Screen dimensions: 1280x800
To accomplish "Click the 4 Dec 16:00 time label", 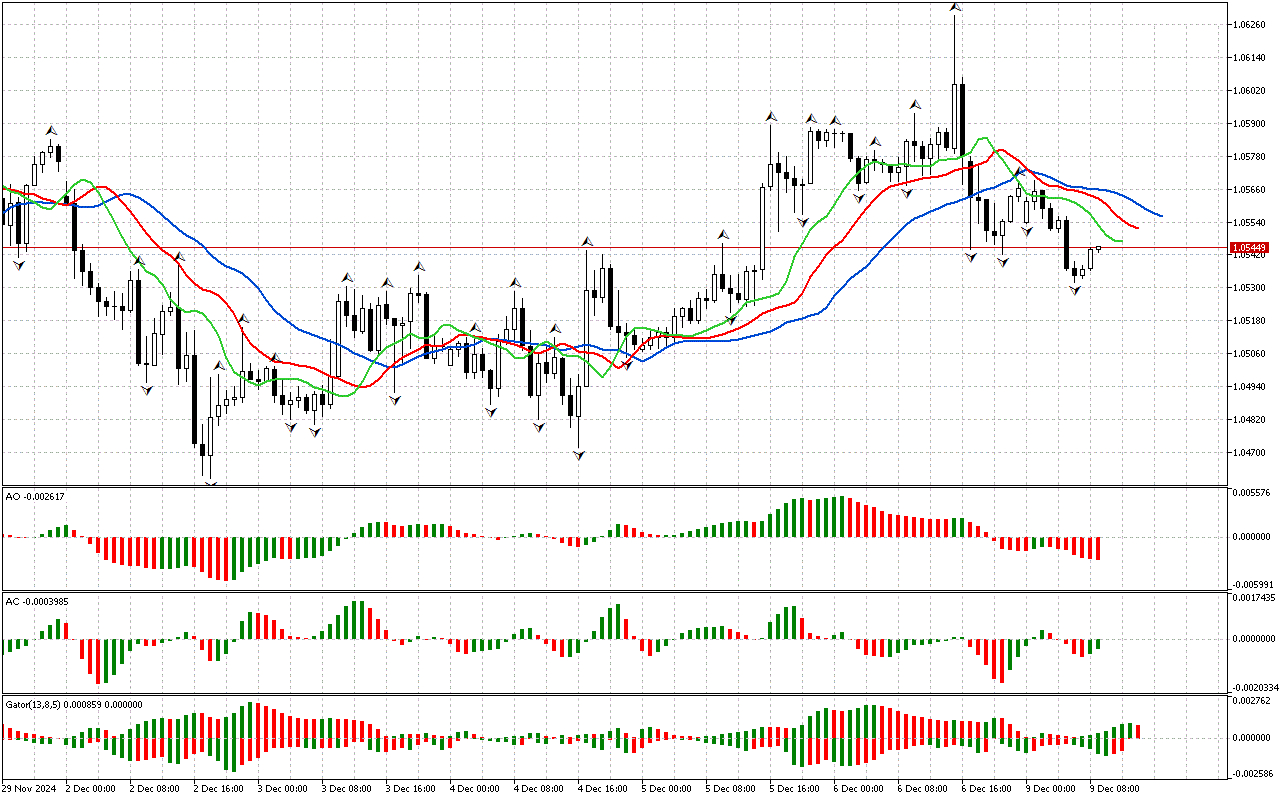I will tap(603, 789).
